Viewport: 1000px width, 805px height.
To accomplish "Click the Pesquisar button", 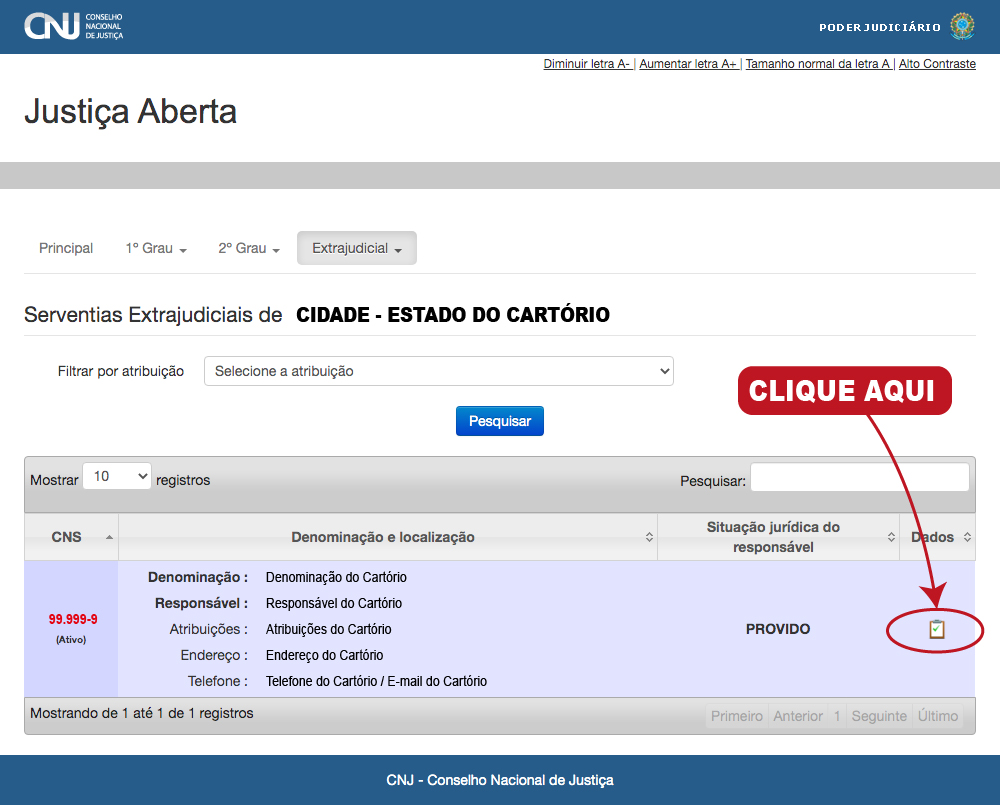I will coord(499,420).
